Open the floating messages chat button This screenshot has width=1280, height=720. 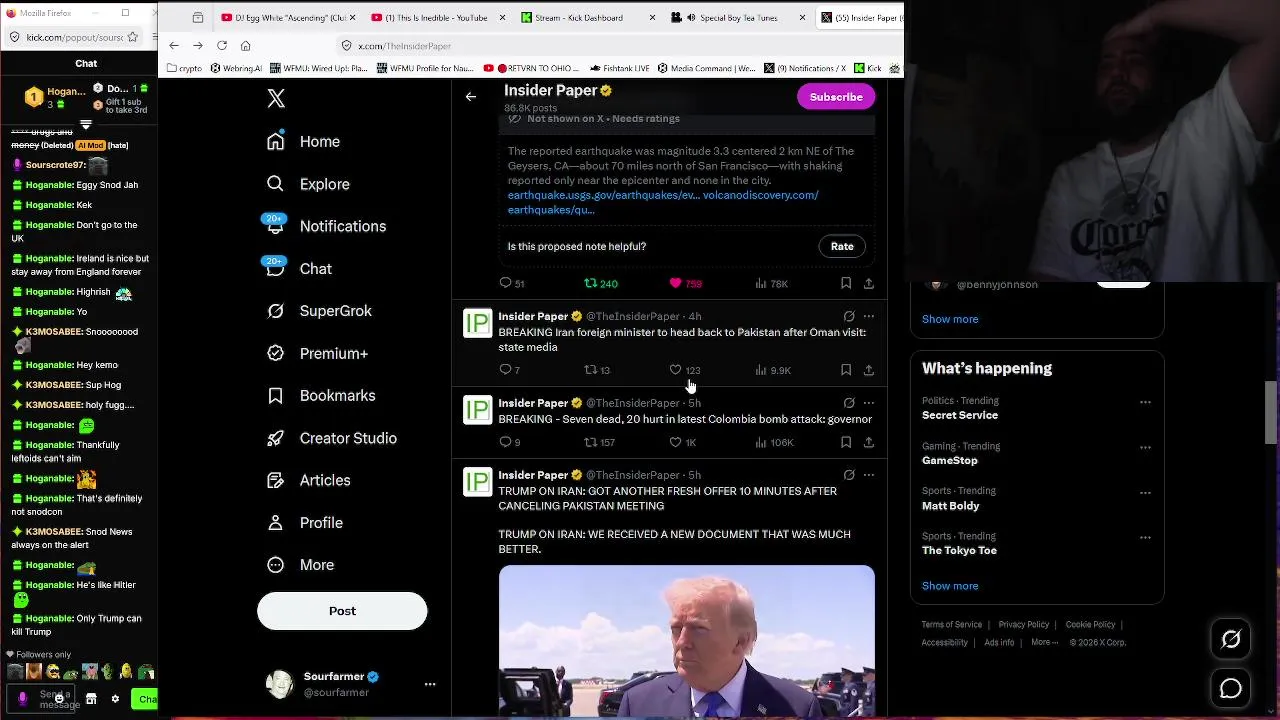click(1231, 689)
